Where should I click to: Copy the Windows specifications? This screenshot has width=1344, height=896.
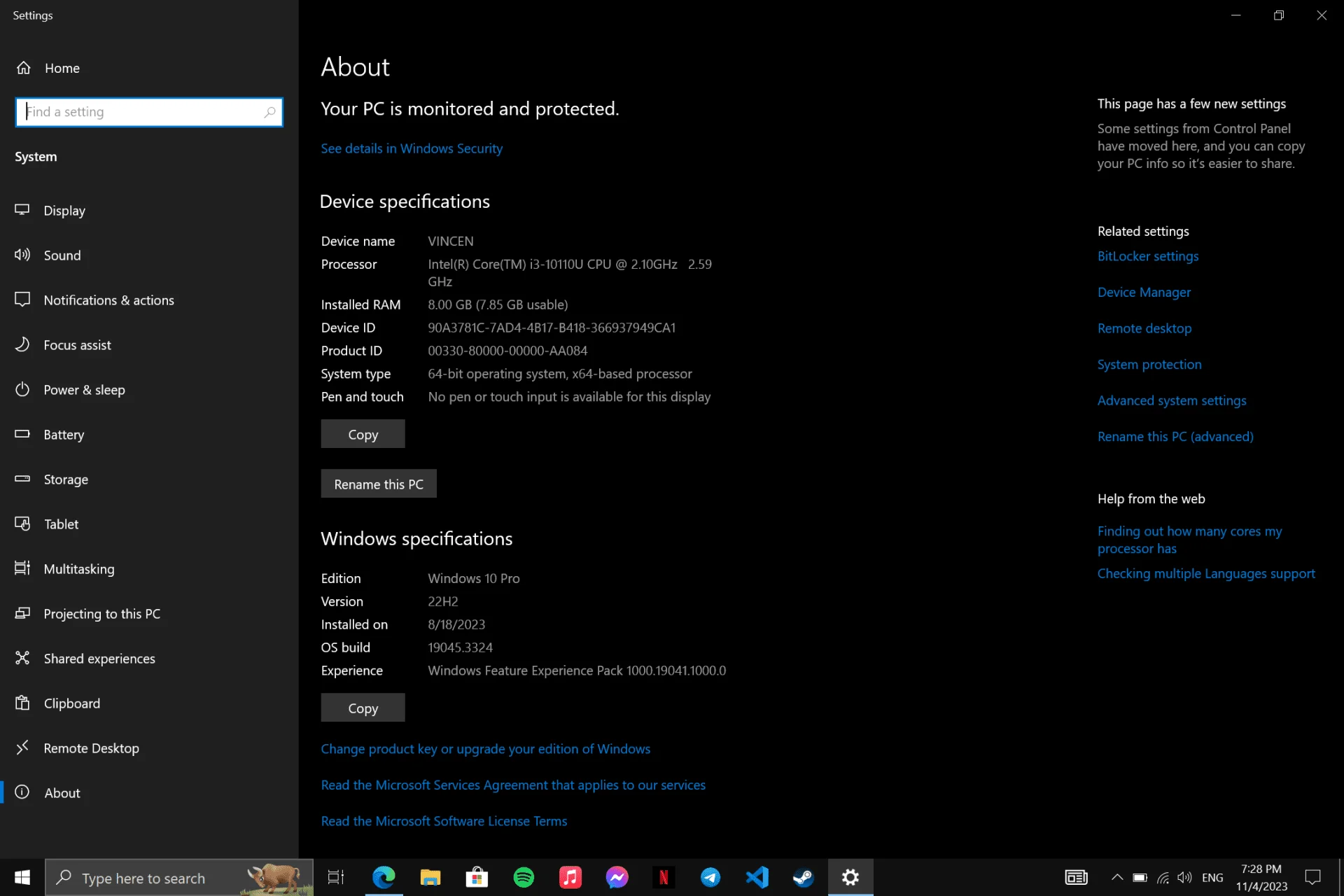(363, 708)
